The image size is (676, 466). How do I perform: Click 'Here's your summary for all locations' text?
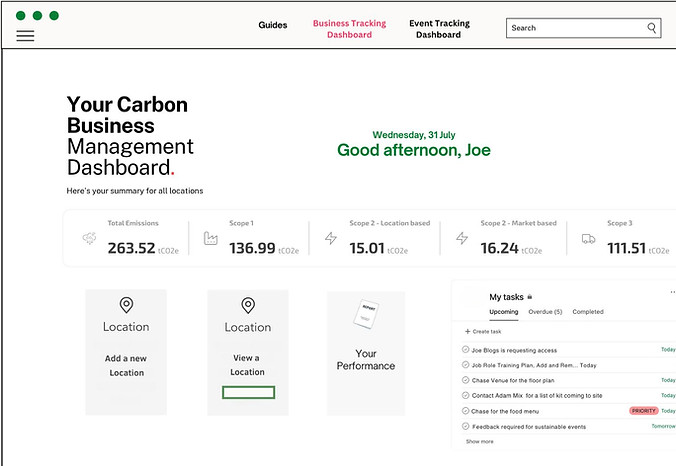pos(135,191)
